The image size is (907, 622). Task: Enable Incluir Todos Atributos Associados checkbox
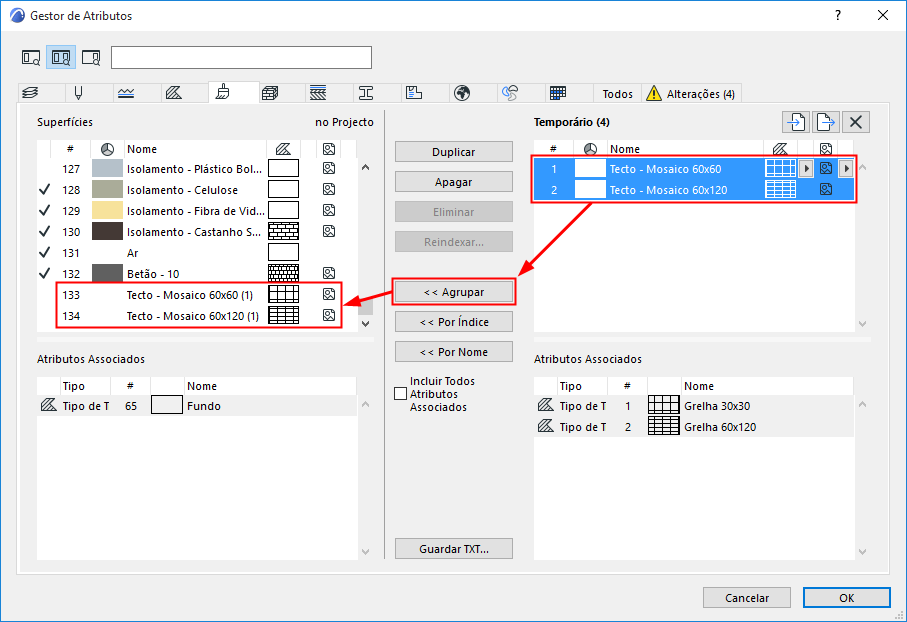[400, 394]
